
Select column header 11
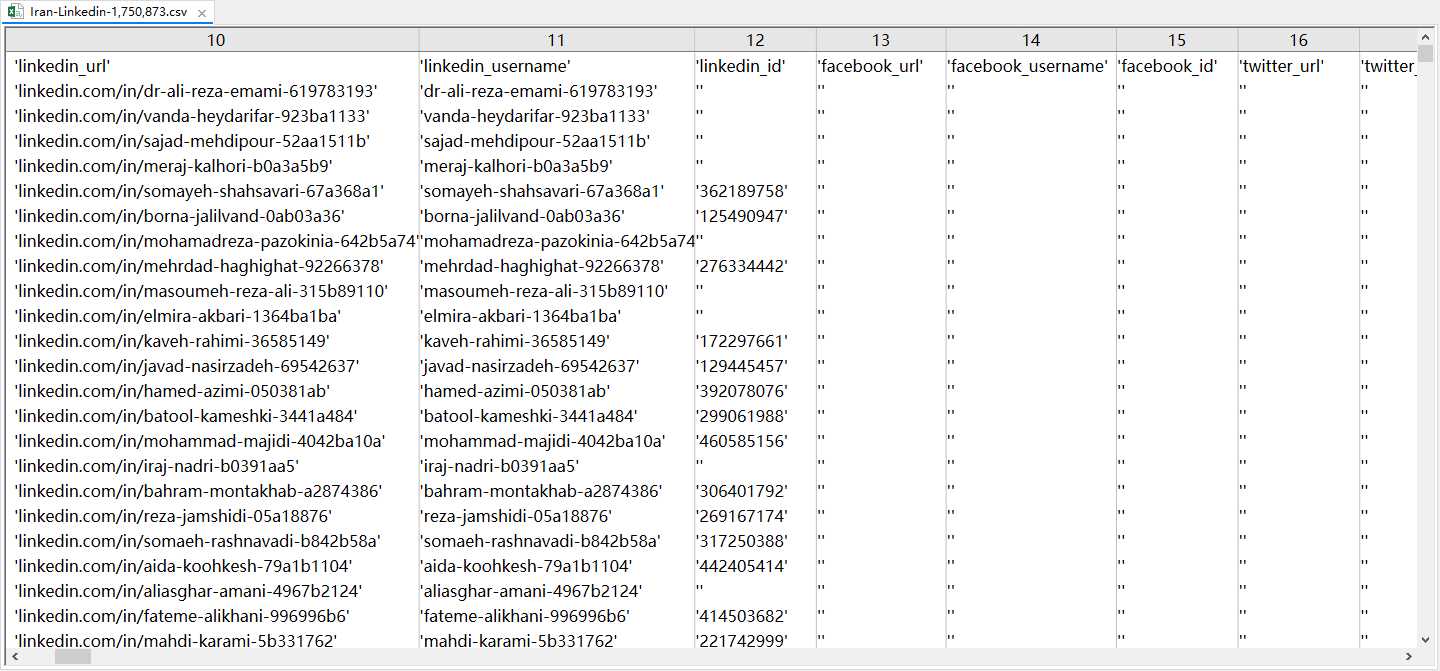[556, 40]
